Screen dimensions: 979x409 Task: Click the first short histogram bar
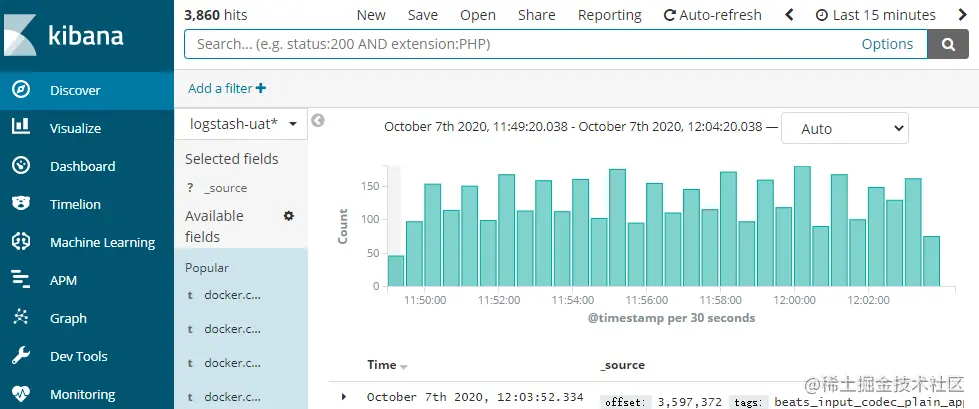pyautogui.click(x=396, y=271)
